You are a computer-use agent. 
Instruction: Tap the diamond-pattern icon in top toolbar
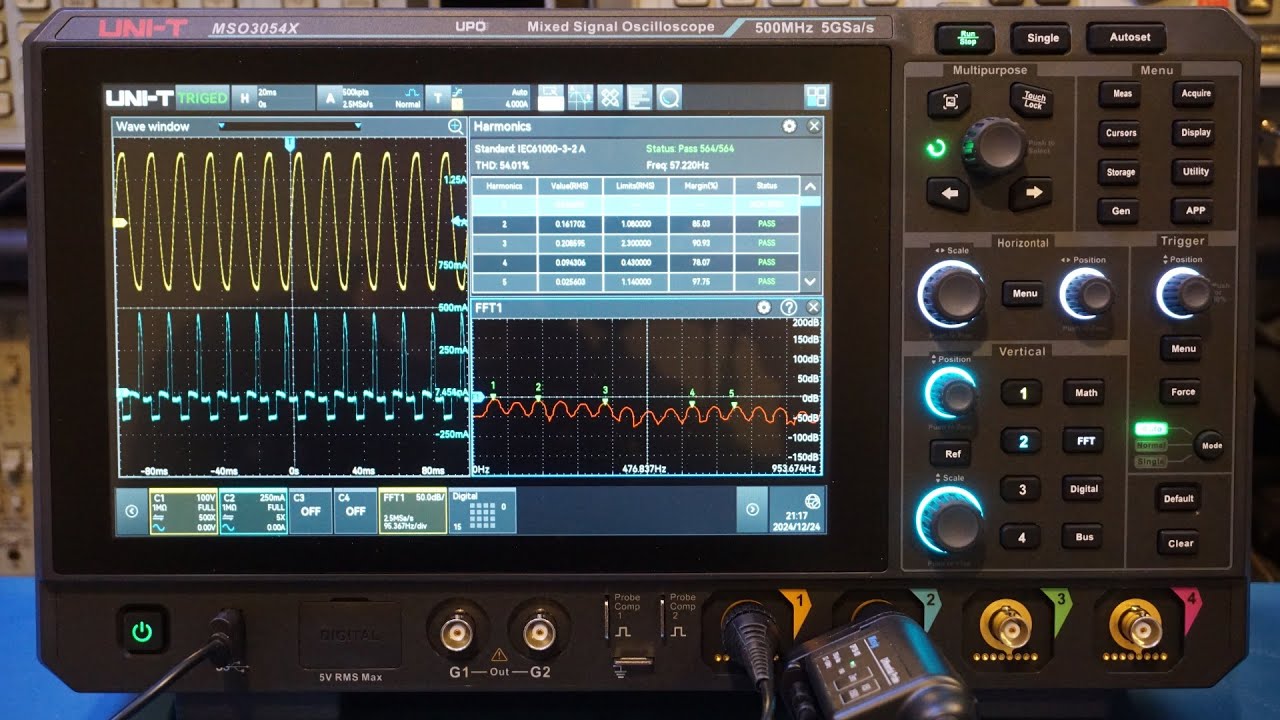[x=610, y=97]
